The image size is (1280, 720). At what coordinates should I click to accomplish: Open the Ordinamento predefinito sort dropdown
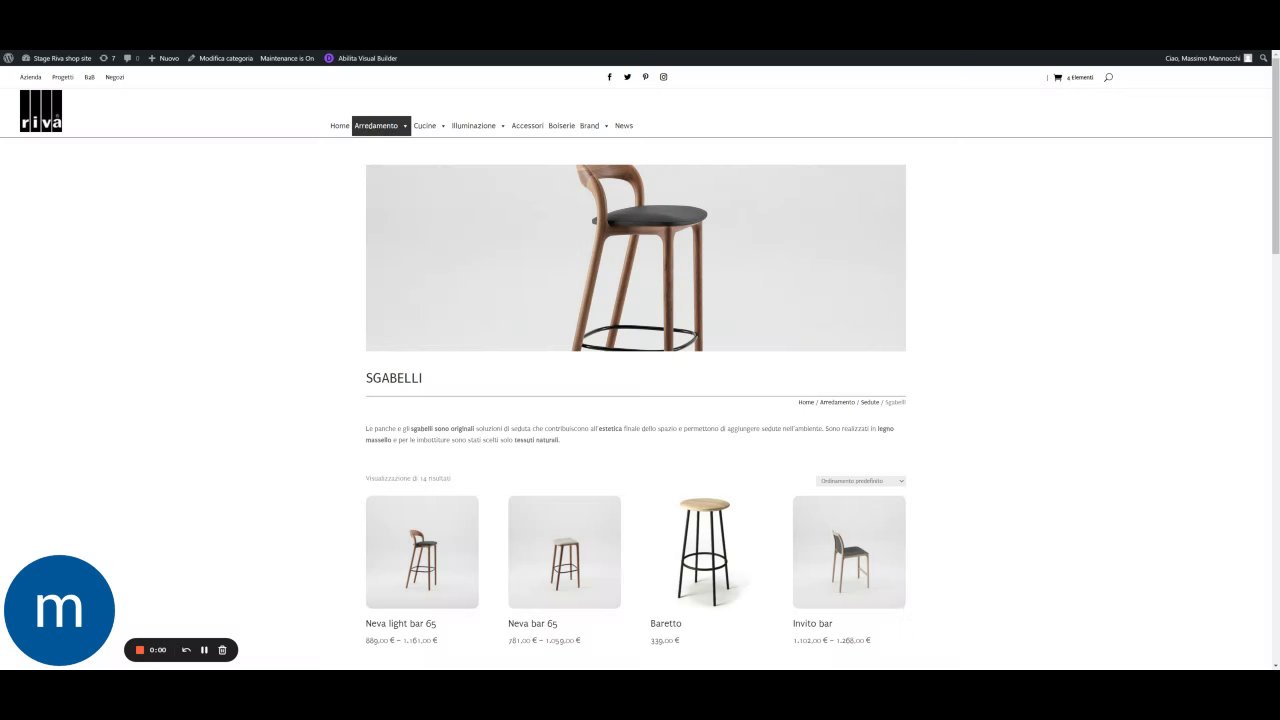(x=861, y=481)
